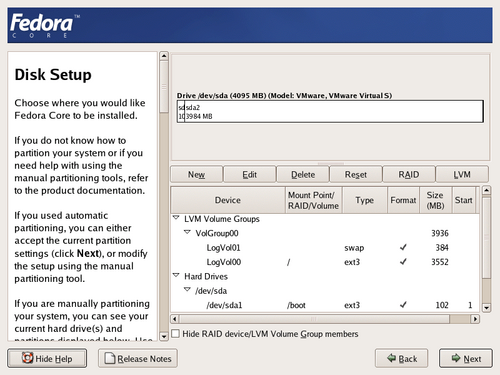Image resolution: width=500 pixels, height=375 pixels.
Task: Click the green left arrow icon on Back
Action: coord(391,358)
